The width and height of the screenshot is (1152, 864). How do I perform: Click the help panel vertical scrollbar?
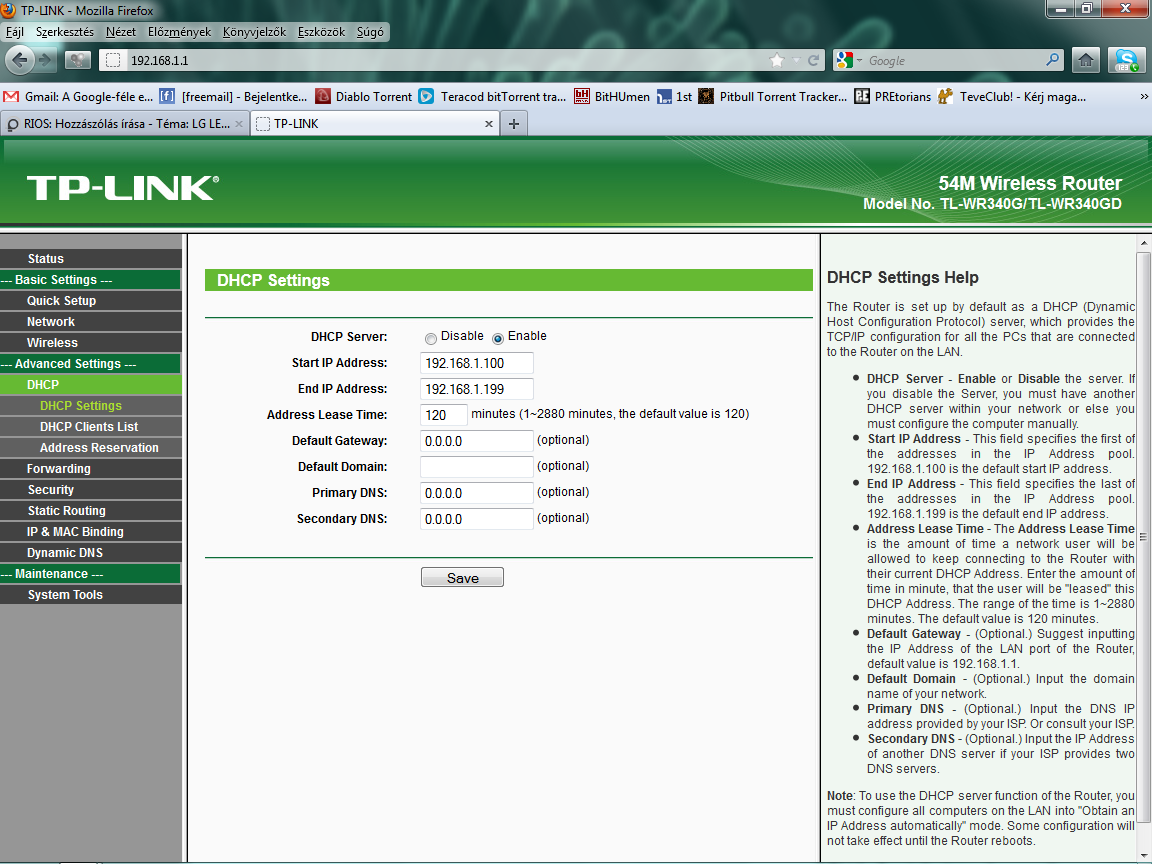[1144, 536]
